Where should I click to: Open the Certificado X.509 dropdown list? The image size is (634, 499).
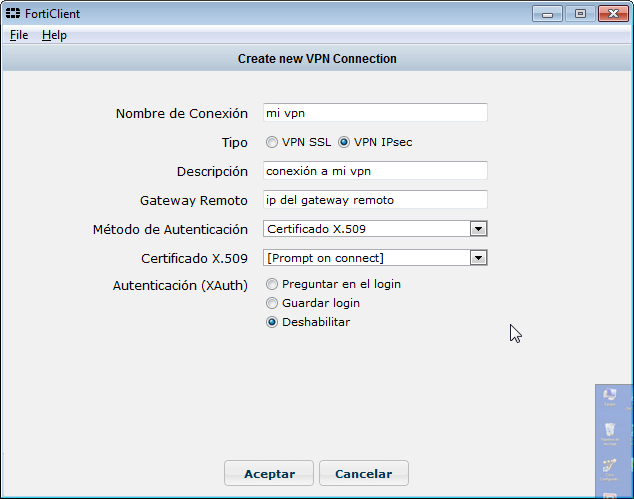(478, 258)
